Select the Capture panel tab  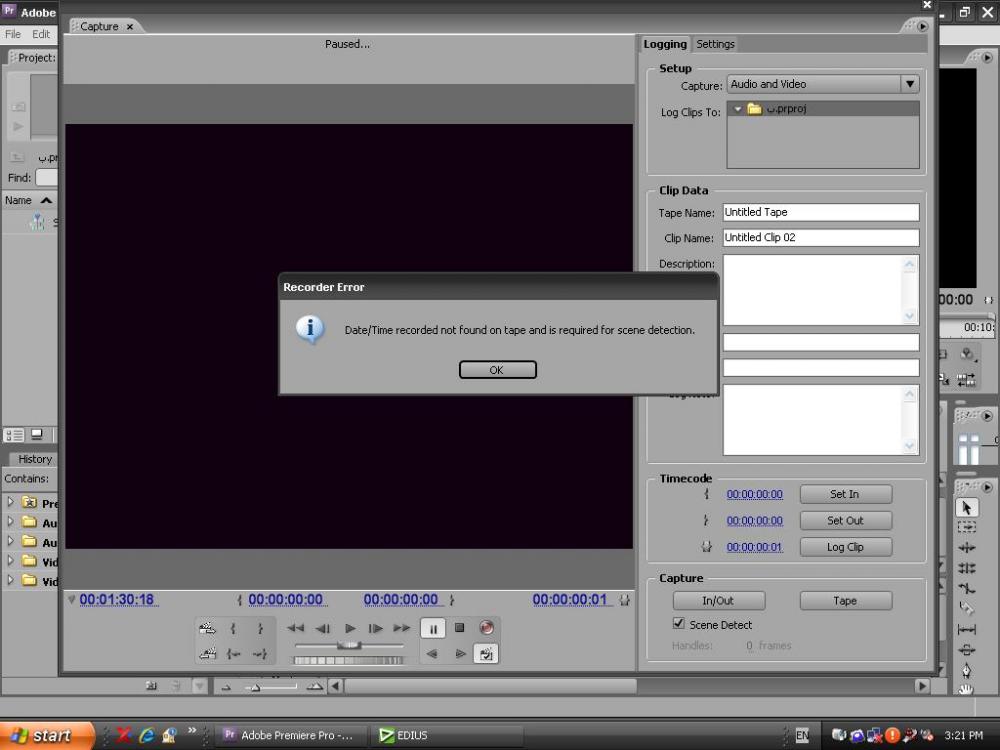click(x=99, y=26)
